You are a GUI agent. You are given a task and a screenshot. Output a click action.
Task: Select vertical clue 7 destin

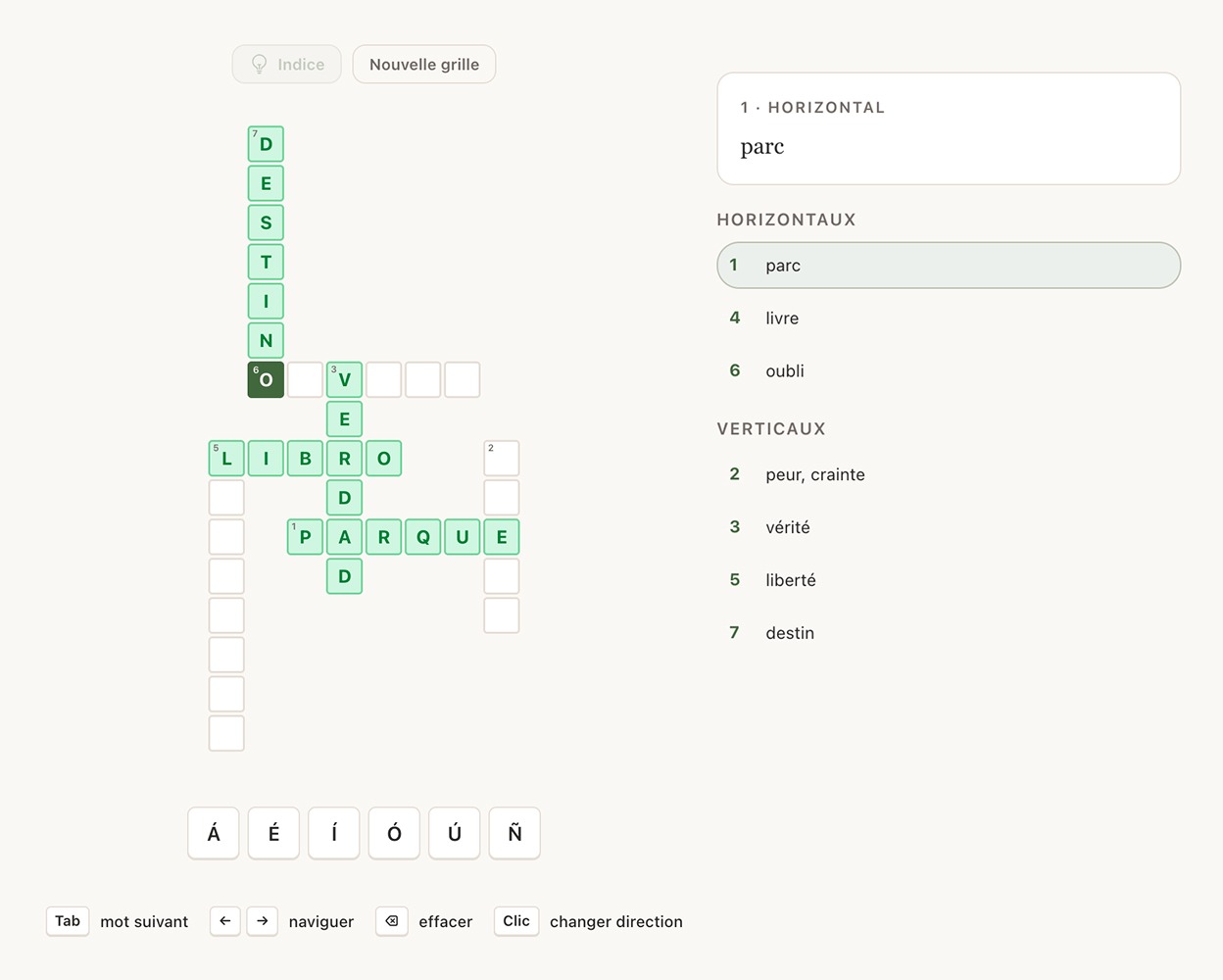click(x=949, y=633)
